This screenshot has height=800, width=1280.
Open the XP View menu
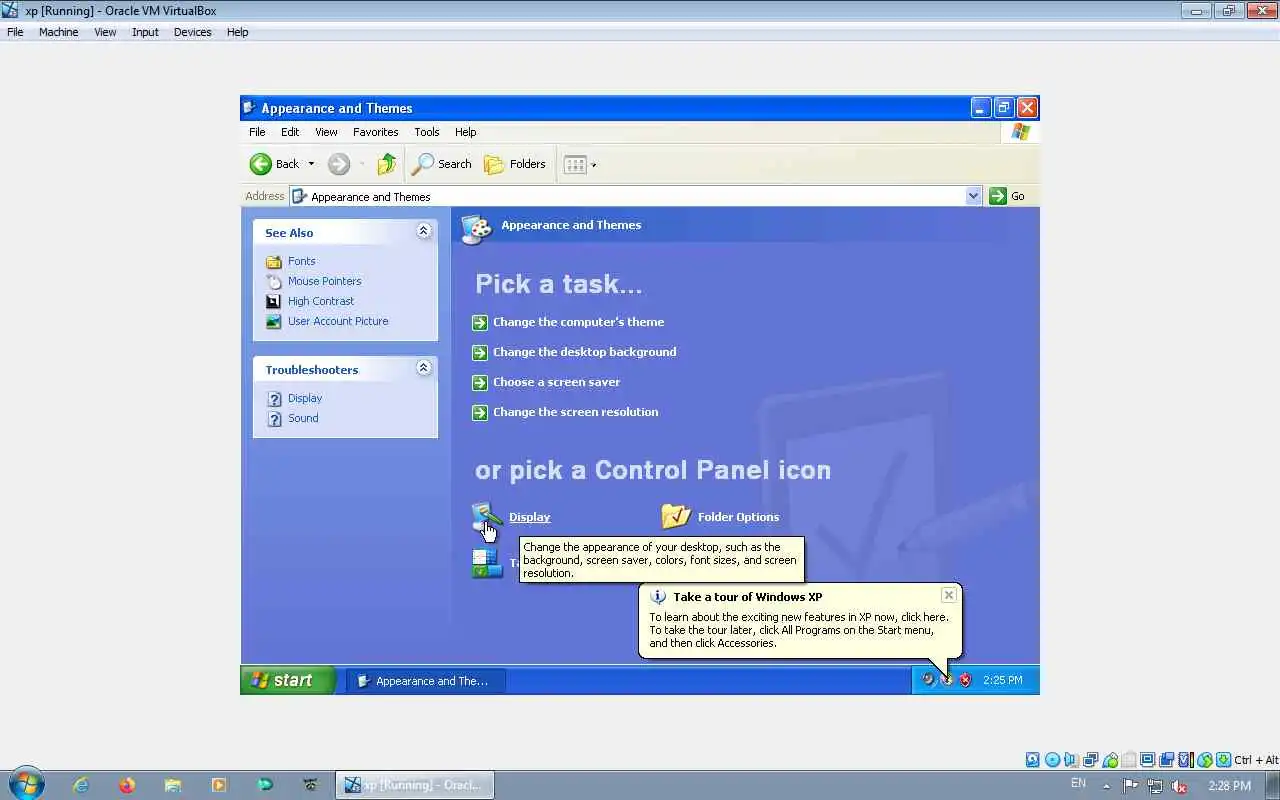tap(326, 132)
